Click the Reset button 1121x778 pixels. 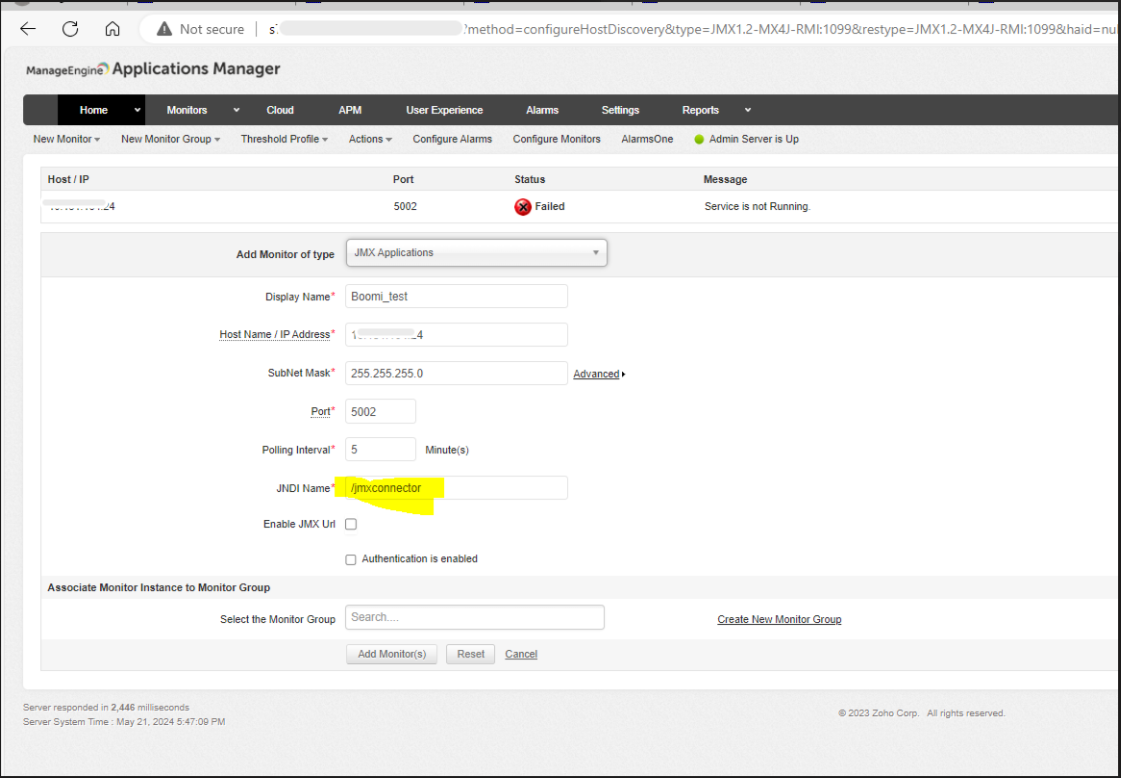click(x=470, y=653)
